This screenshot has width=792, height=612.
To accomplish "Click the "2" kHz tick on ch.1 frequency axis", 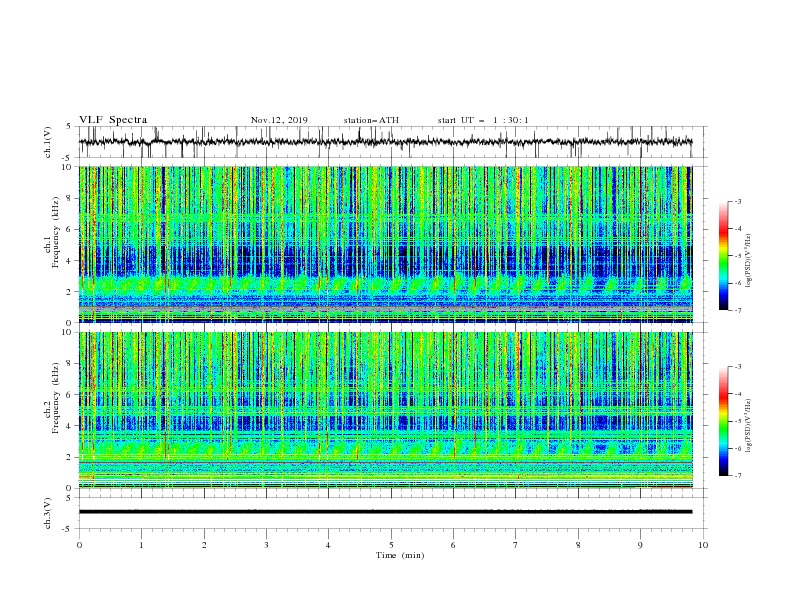I will pyautogui.click(x=70, y=291).
